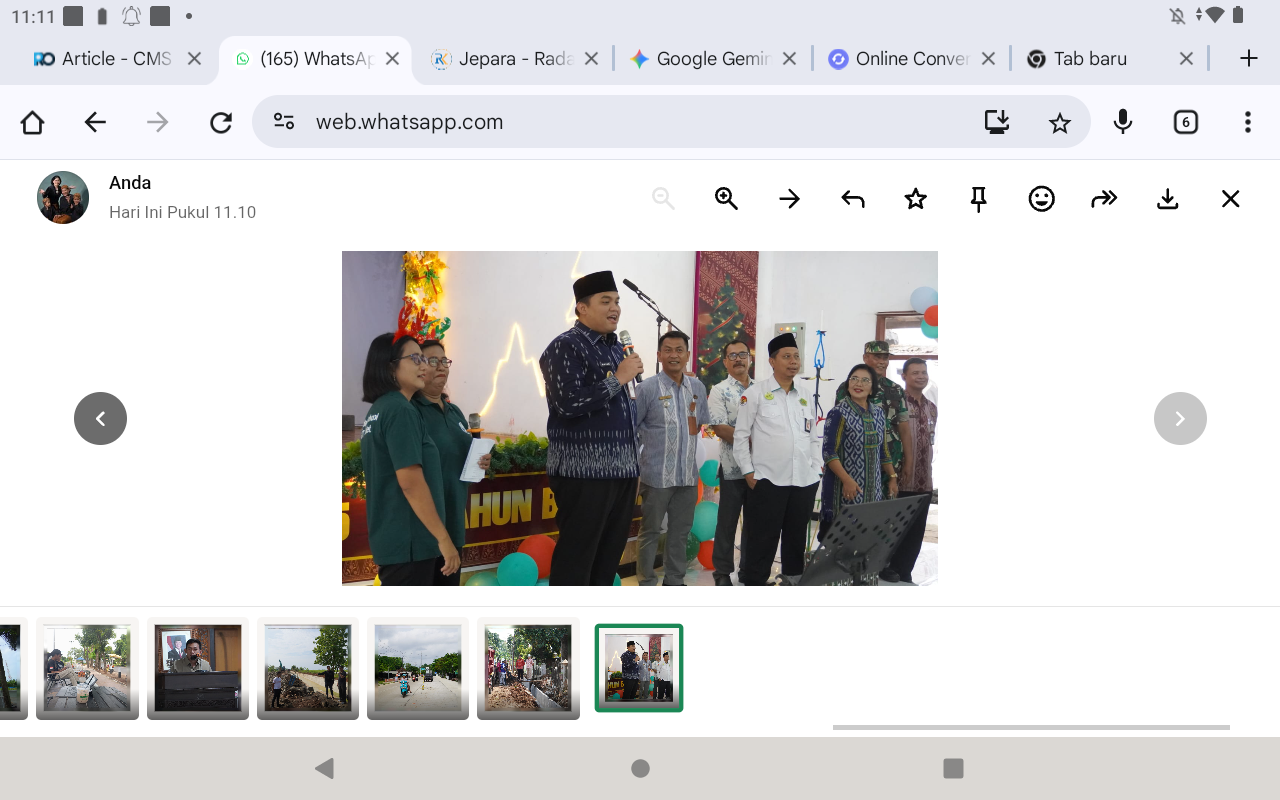Tap the Android back navigation button
The width and height of the screenshot is (1280, 800).
324,768
